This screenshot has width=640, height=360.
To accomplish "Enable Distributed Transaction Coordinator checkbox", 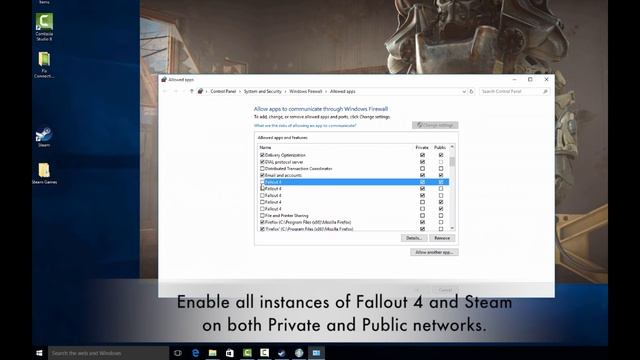I will click(x=262, y=169).
